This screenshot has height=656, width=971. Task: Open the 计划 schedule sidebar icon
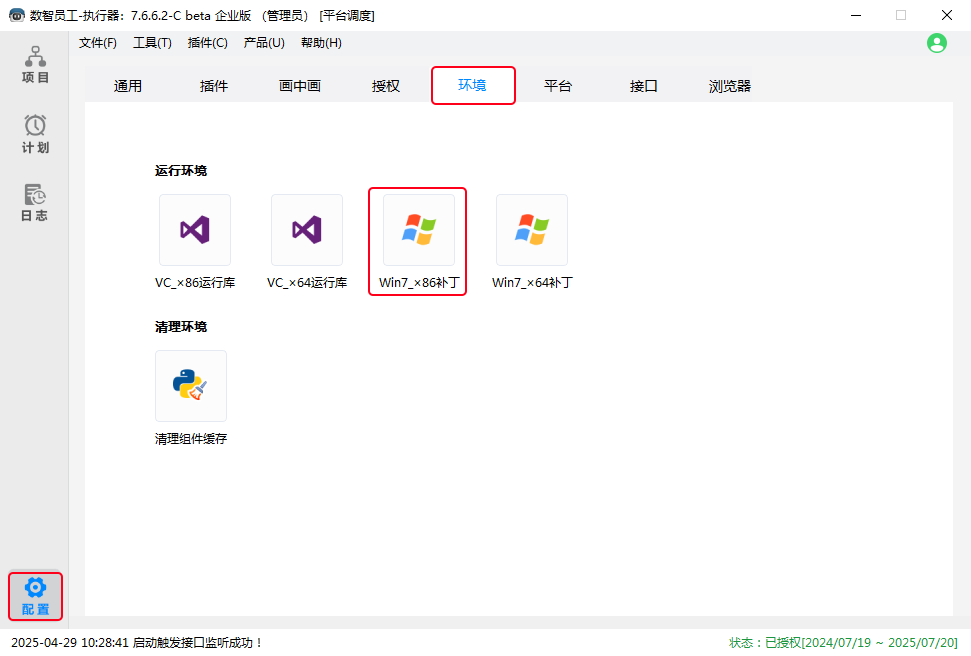[x=35, y=134]
